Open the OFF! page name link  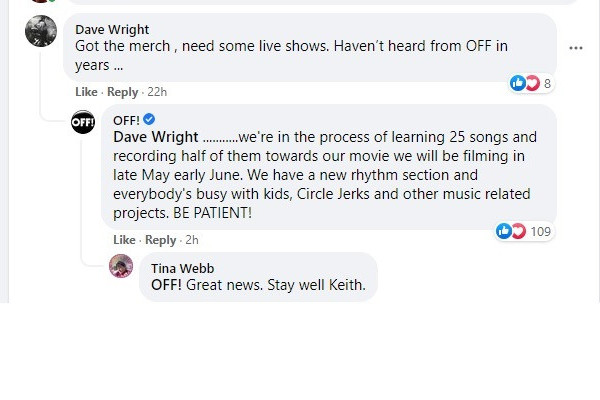point(126,120)
